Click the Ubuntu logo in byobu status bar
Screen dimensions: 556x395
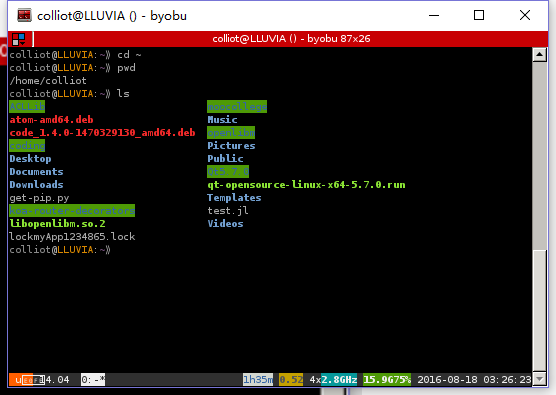pos(21,380)
